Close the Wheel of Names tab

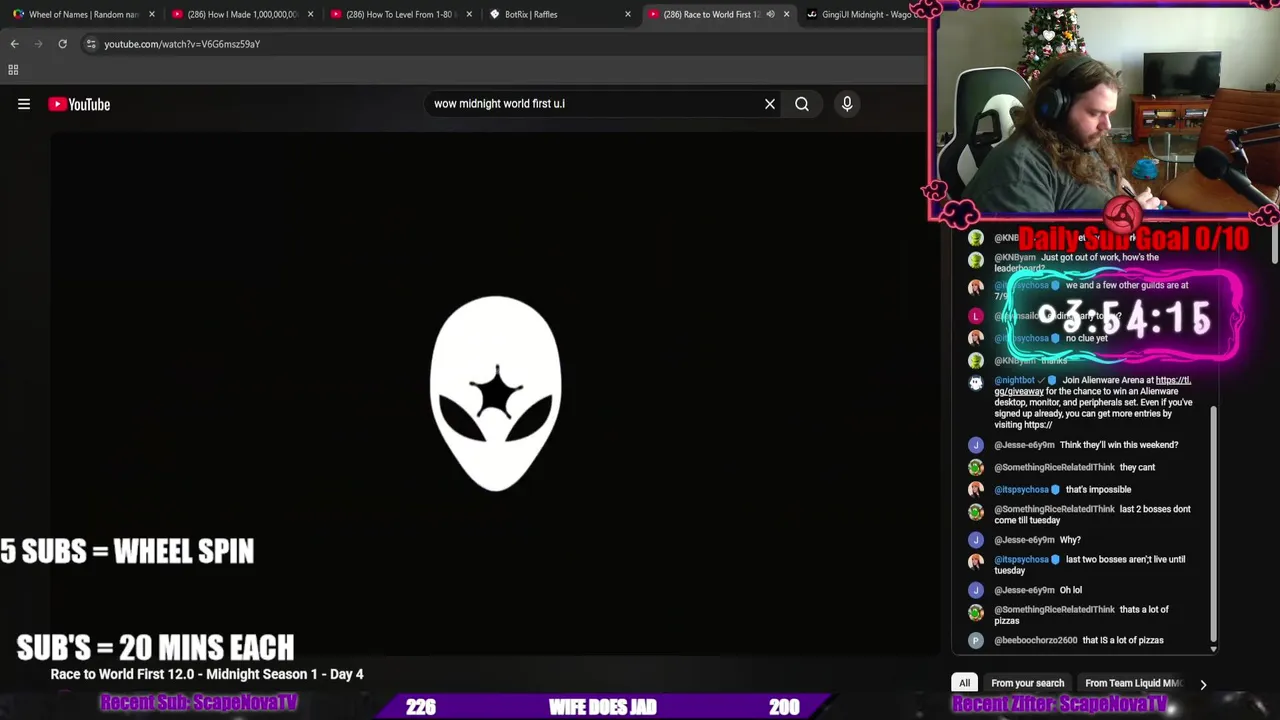(x=152, y=14)
